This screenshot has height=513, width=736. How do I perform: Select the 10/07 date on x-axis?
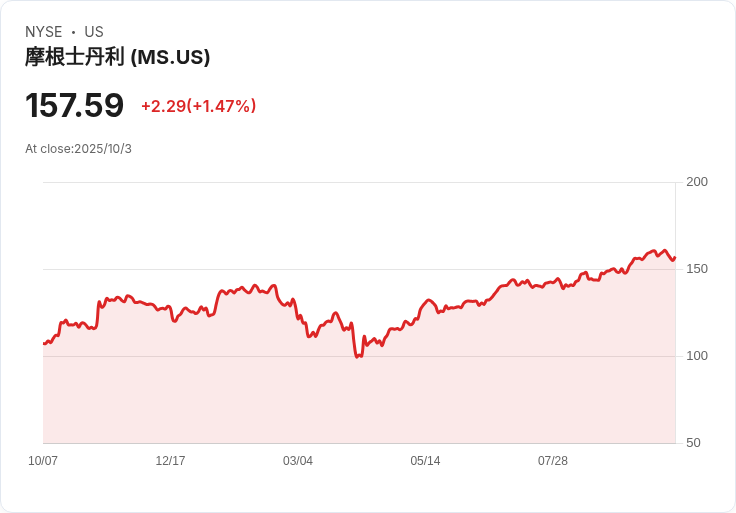[x=43, y=461]
